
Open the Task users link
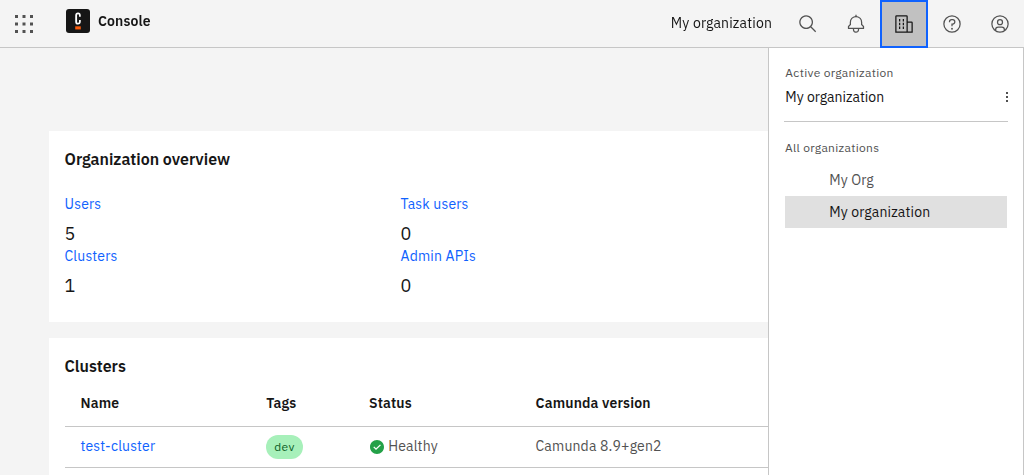[434, 204]
